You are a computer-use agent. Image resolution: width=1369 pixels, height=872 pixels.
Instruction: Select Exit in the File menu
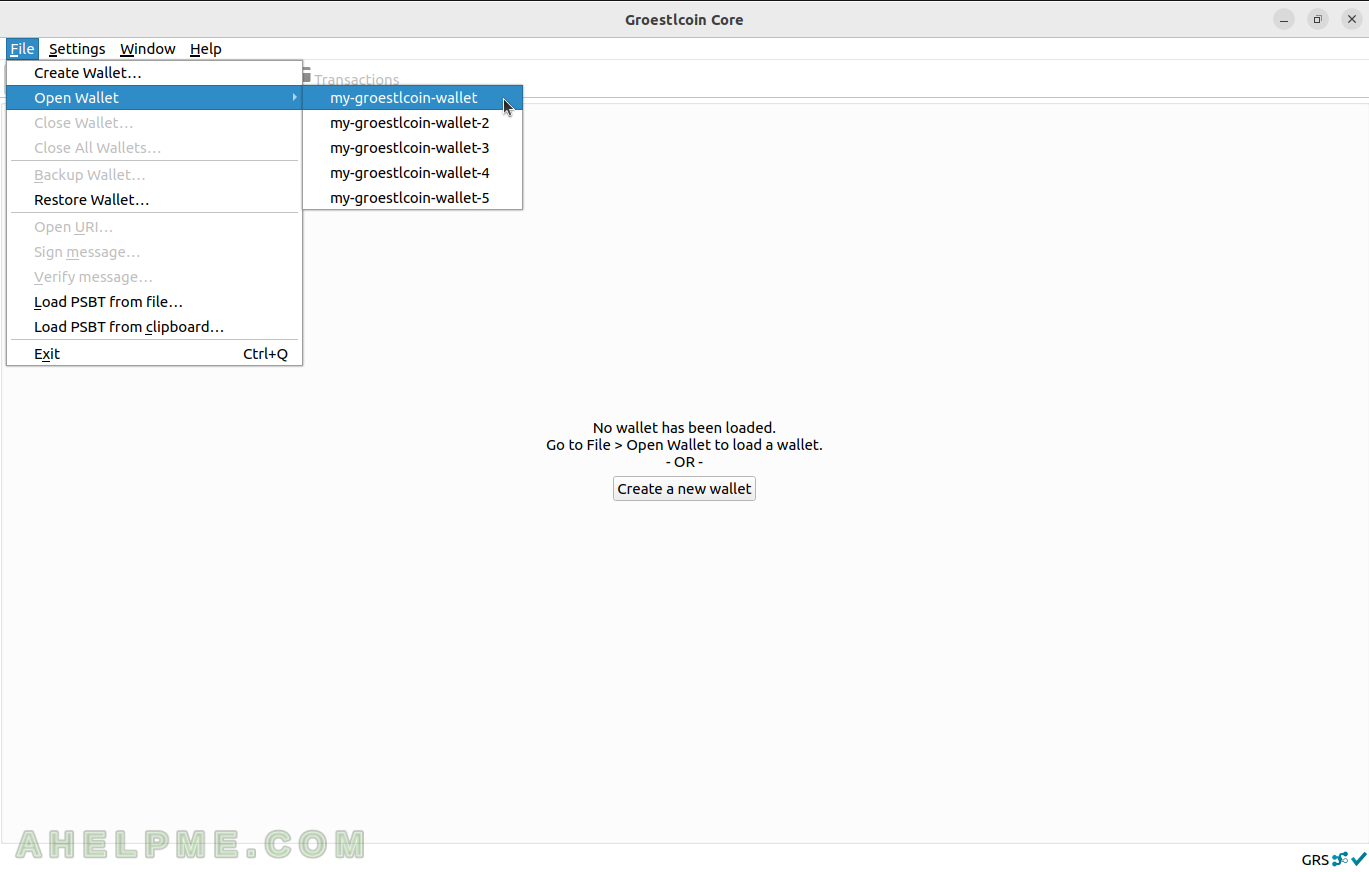(154, 354)
